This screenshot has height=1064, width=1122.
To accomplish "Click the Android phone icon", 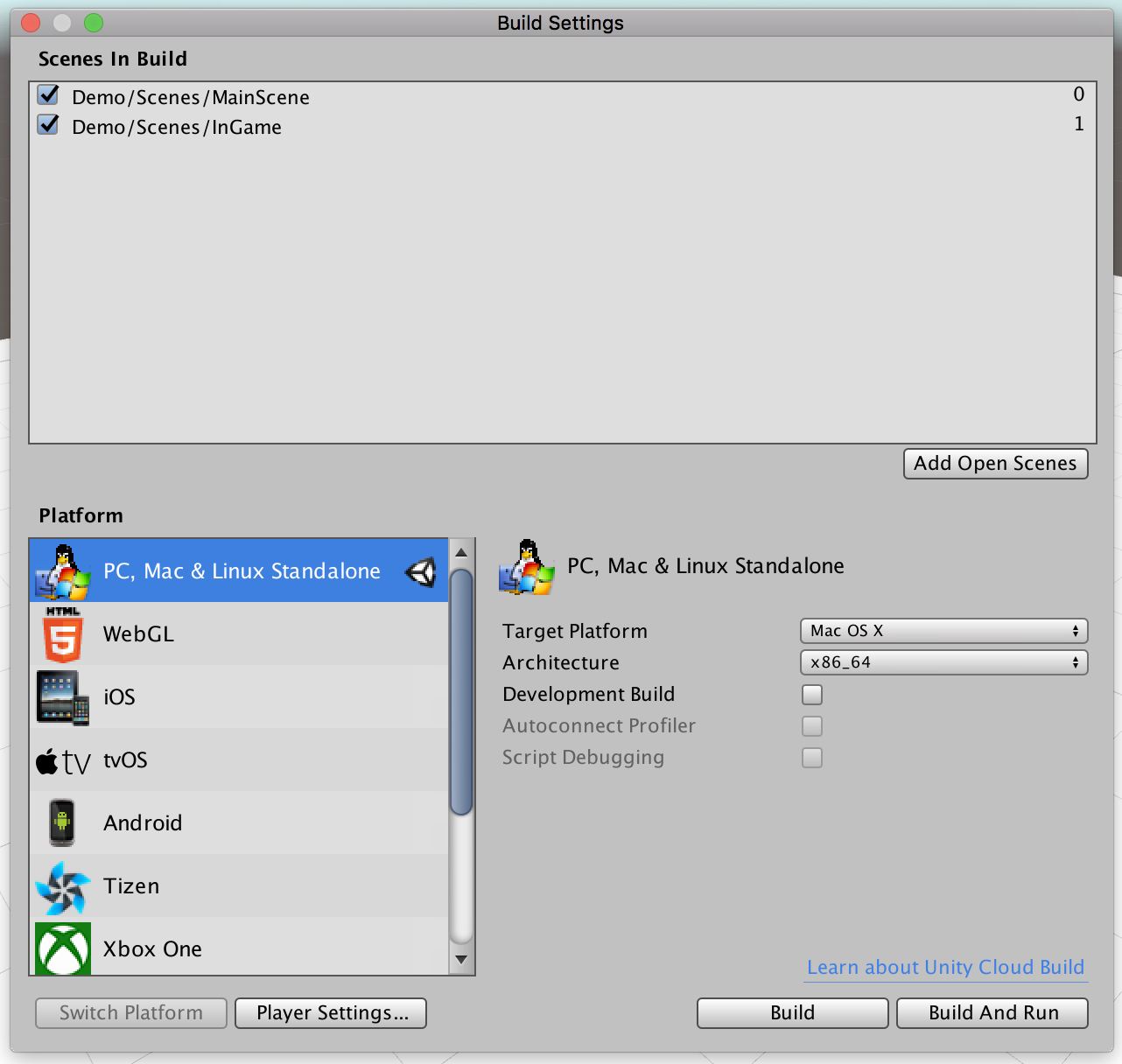I will coord(62,823).
